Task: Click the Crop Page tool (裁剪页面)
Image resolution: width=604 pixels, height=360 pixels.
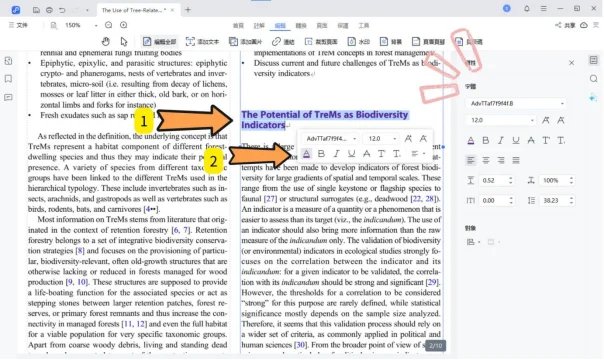Action: pyautogui.click(x=321, y=42)
